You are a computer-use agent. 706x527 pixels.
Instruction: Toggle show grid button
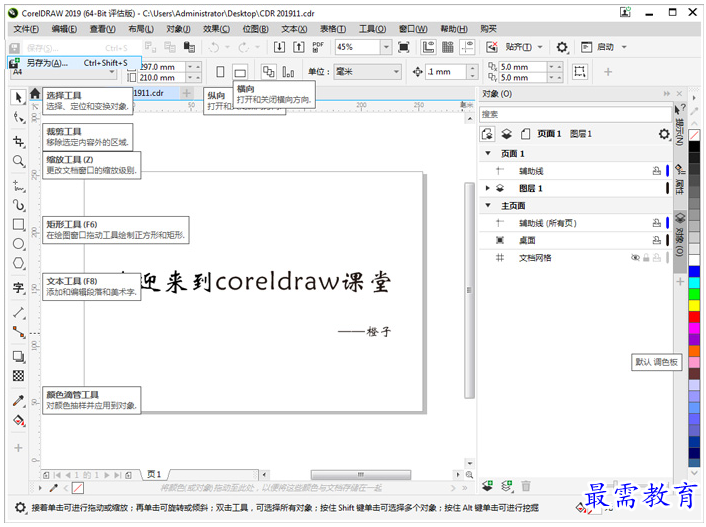[x=448, y=47]
